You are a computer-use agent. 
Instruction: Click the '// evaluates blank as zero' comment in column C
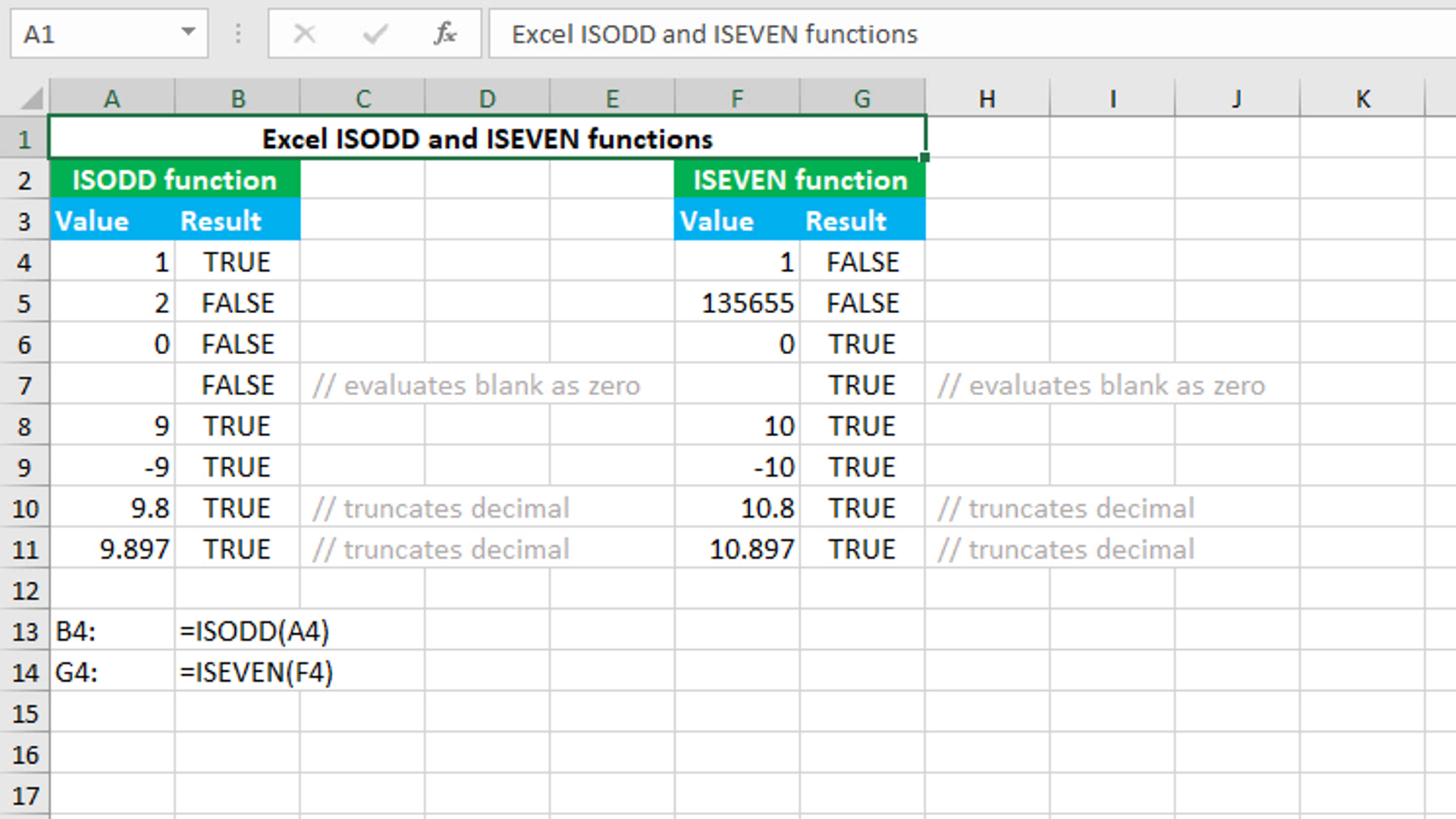[476, 386]
